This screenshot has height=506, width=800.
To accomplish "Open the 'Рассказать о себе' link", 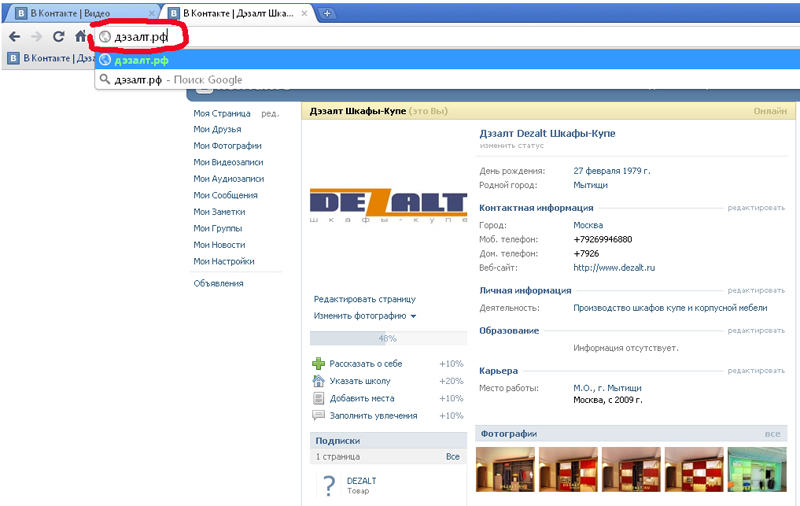I will tap(366, 364).
